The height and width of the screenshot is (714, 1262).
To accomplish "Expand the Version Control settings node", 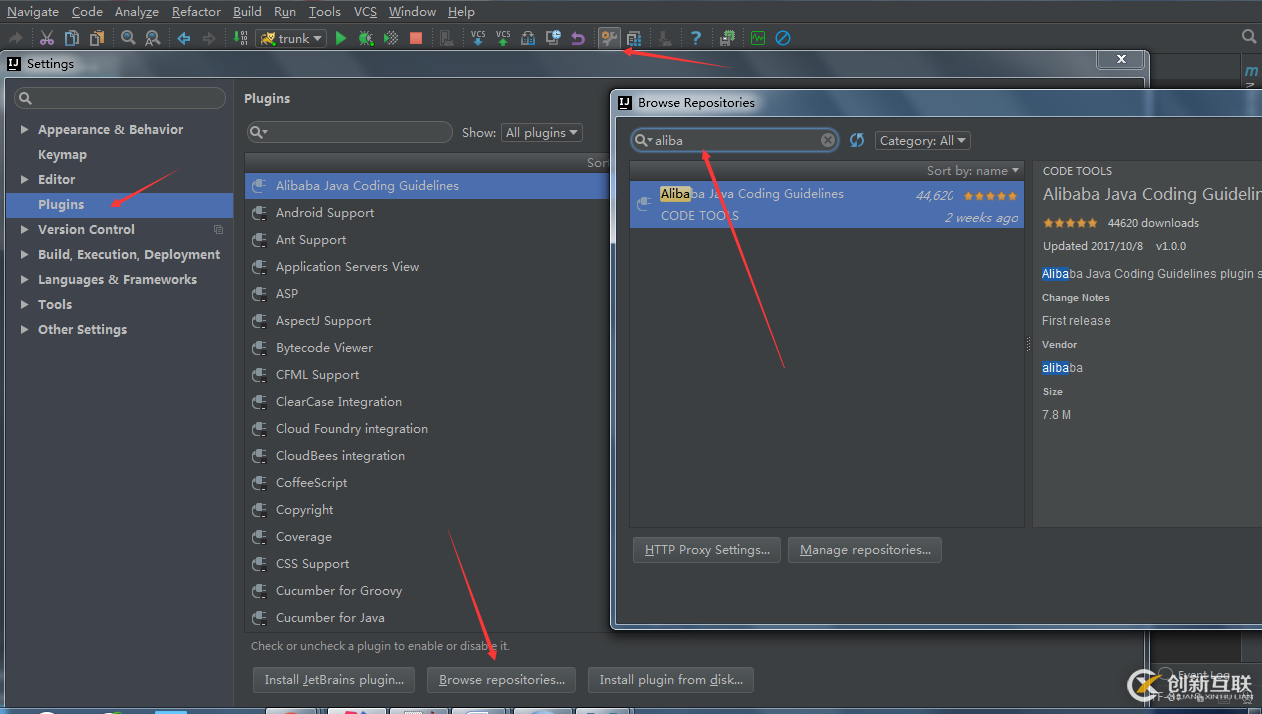I will 25,230.
